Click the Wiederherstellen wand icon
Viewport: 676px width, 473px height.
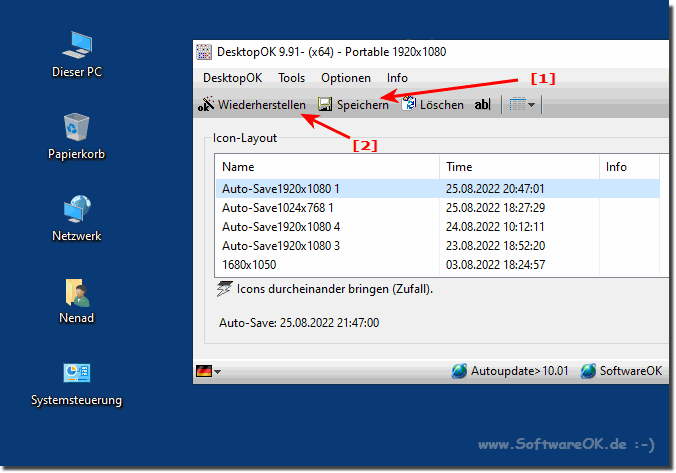(206, 104)
